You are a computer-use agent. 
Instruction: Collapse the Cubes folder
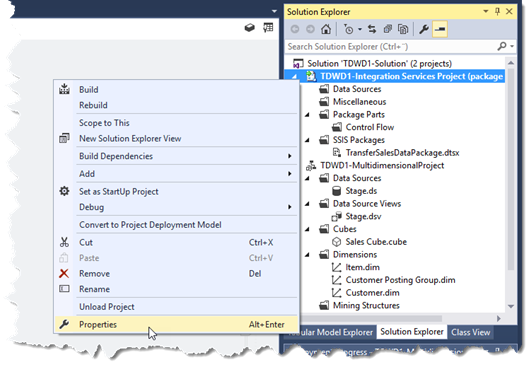tap(307, 229)
